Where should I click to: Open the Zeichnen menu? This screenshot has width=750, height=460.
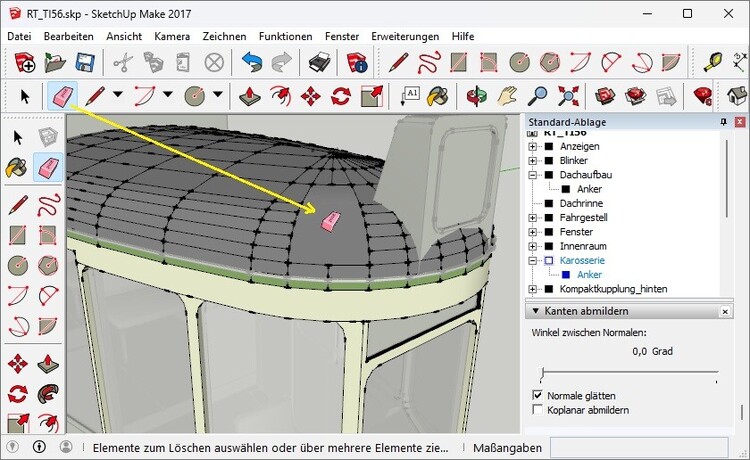pos(224,36)
